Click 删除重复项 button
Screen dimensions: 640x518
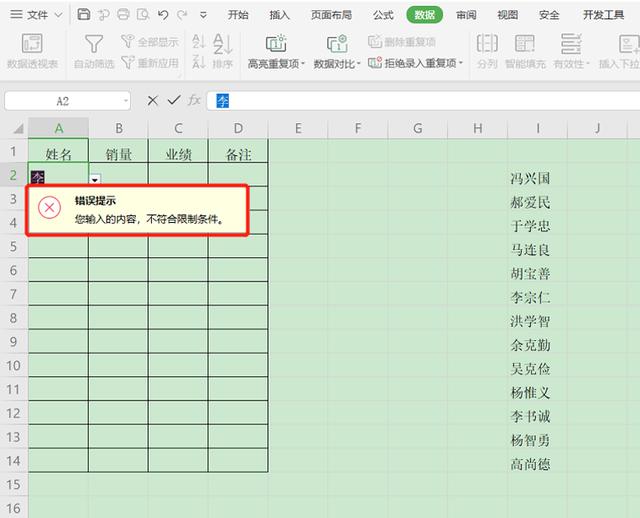point(402,42)
